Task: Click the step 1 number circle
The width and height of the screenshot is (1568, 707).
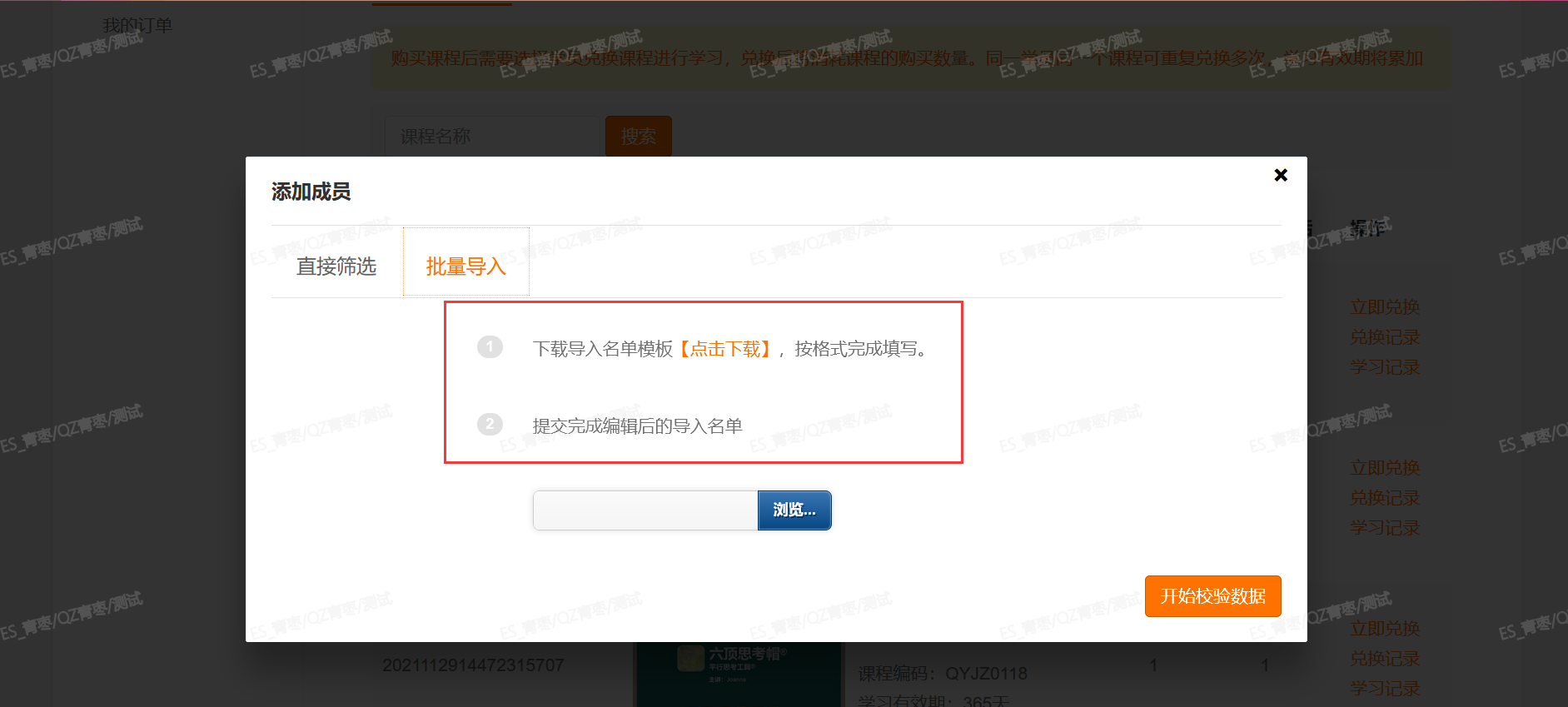Action: click(490, 346)
